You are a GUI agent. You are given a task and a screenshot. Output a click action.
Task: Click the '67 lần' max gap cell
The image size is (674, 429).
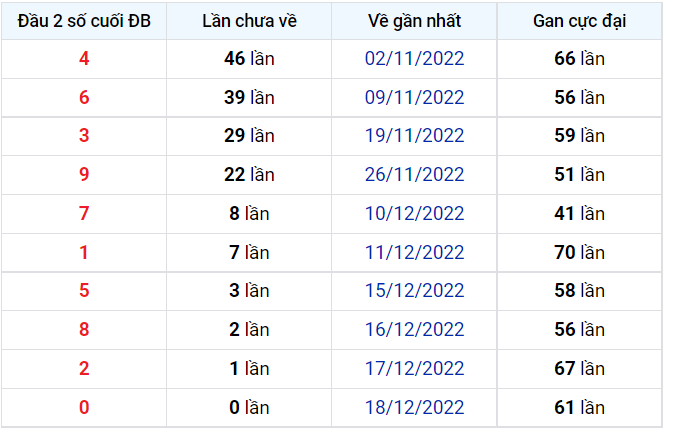[x=579, y=369]
